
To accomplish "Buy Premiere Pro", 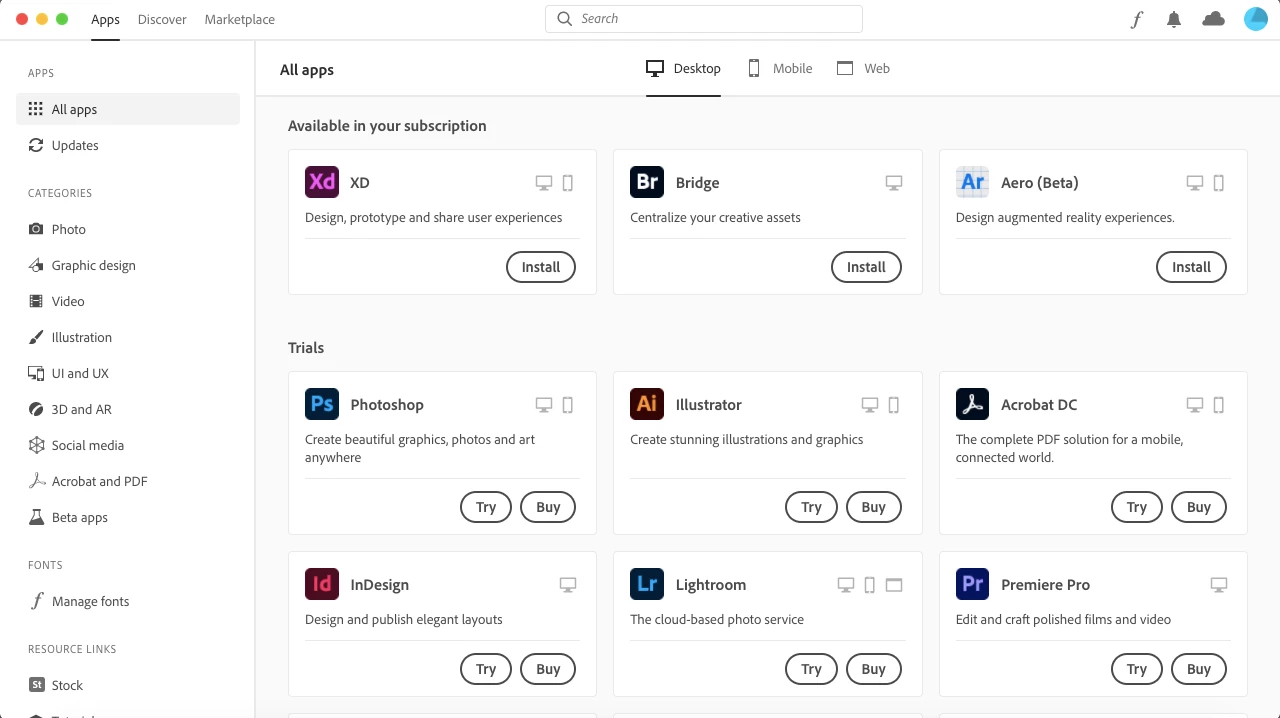I will click(1199, 669).
